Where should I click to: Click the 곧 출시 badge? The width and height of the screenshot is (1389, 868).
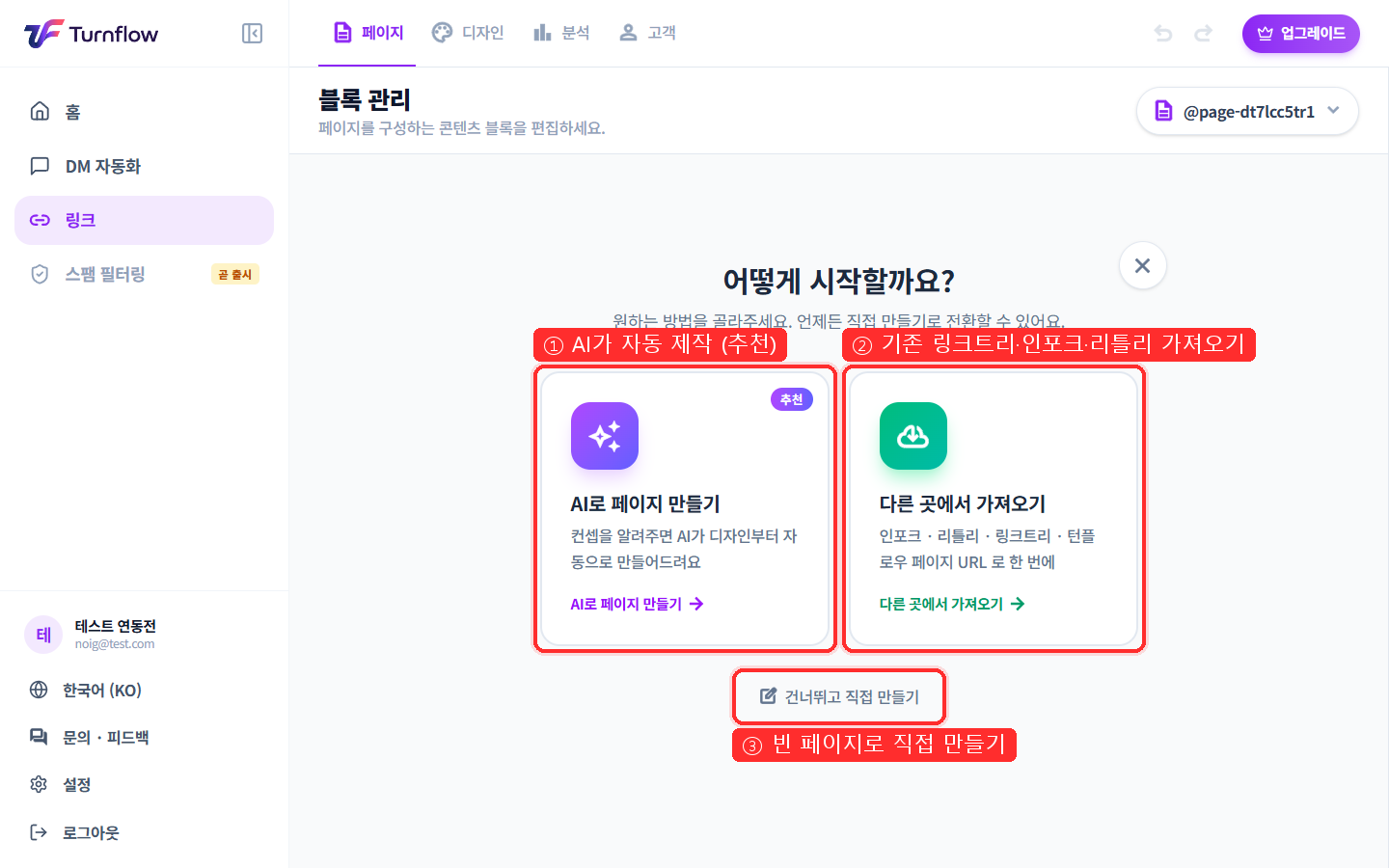coord(235,275)
